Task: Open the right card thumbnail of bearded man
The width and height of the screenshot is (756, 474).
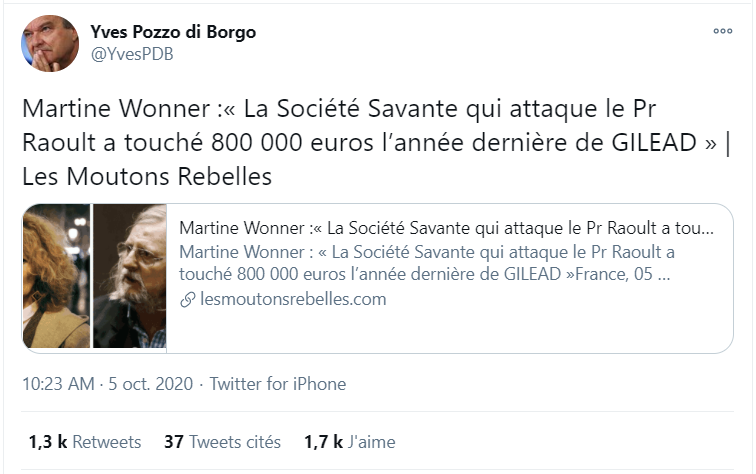Action: pos(130,276)
